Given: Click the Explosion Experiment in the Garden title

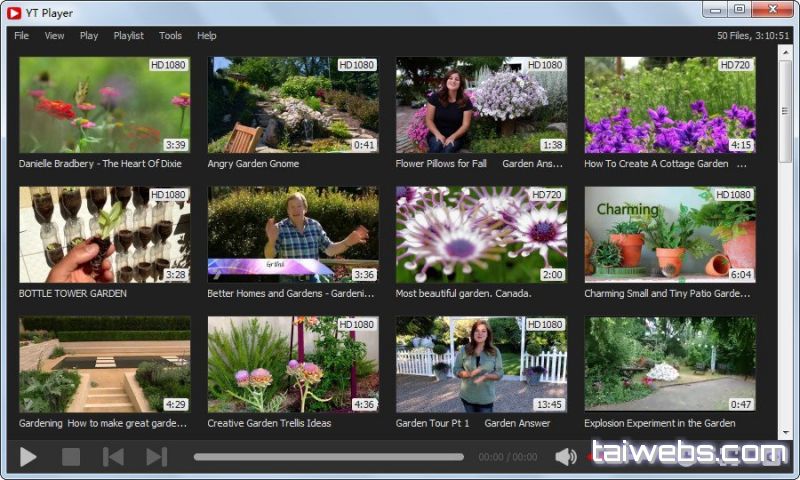Looking at the screenshot, I should [x=660, y=423].
